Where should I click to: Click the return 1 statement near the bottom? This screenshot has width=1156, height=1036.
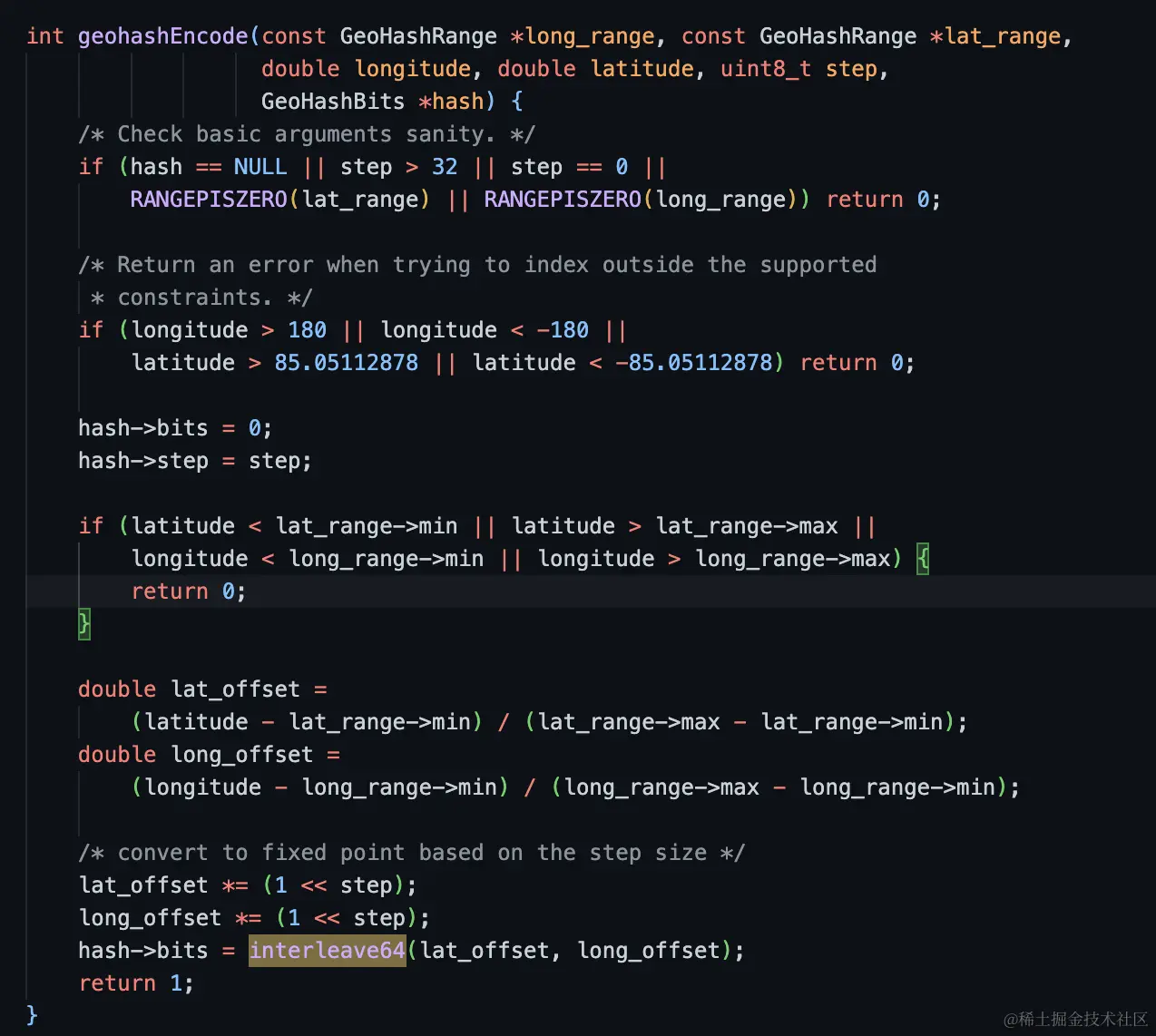click(134, 982)
